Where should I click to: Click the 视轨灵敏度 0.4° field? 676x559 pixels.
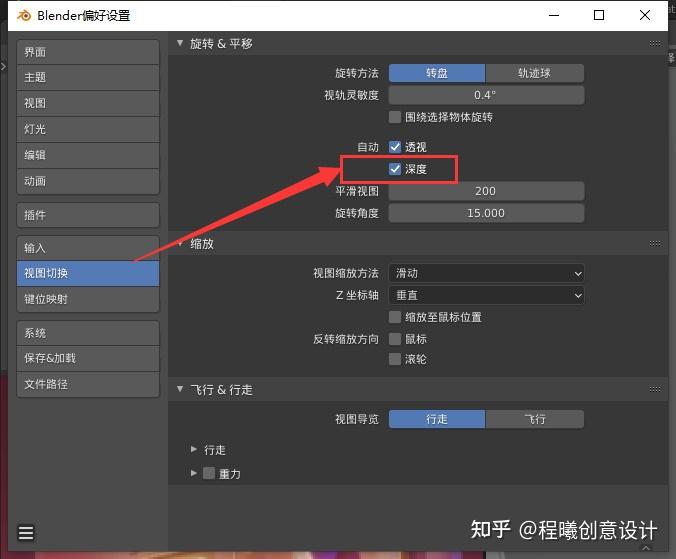point(486,95)
